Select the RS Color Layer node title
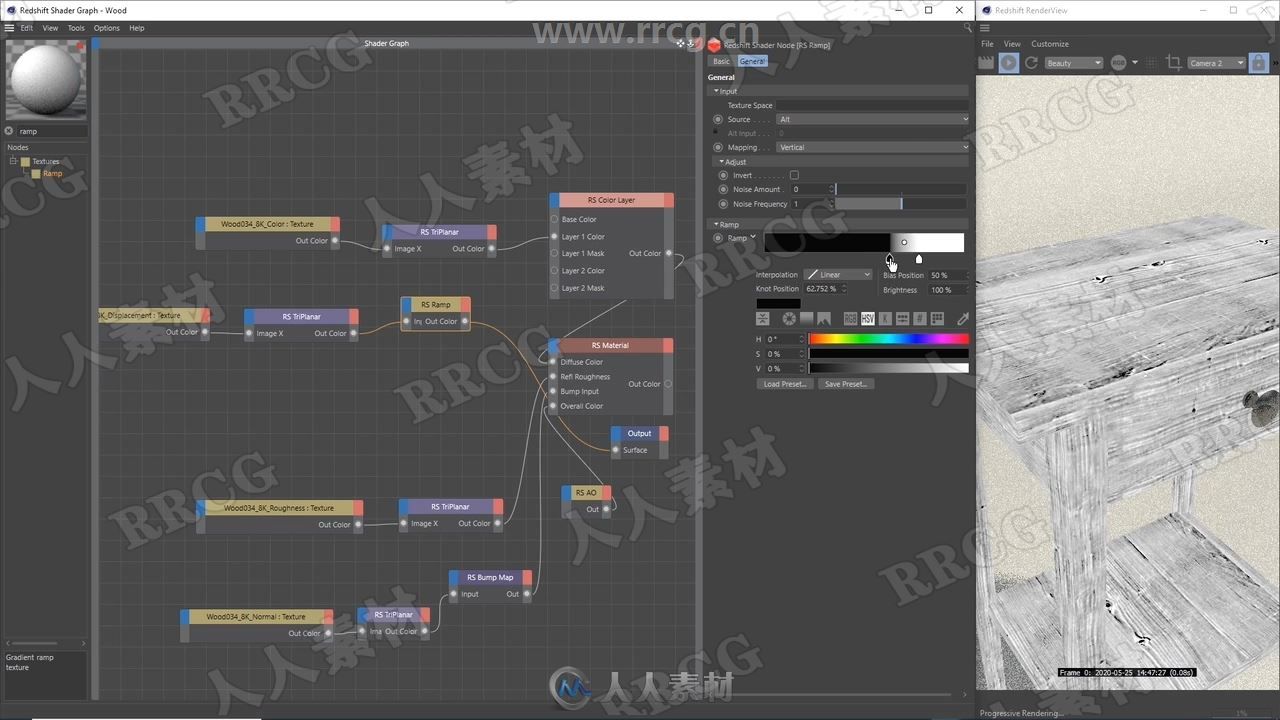The width and height of the screenshot is (1280, 720). pos(611,200)
